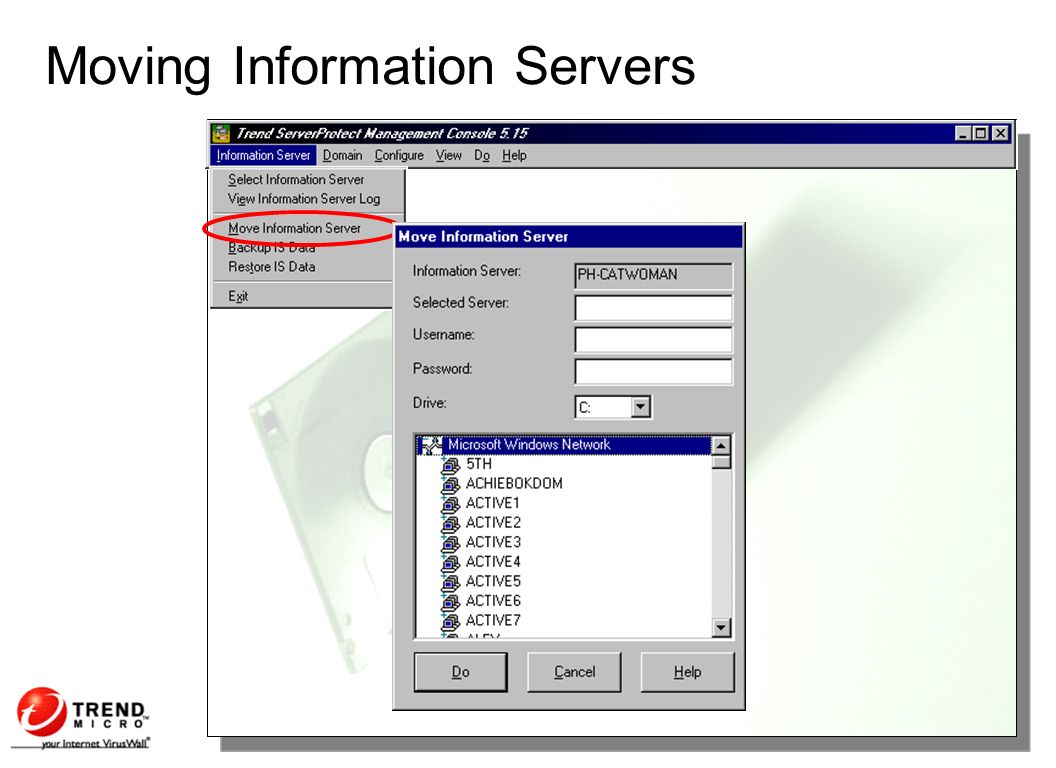Screen dimensions: 1056x768
Task: Click the Cancel button
Action: [574, 672]
